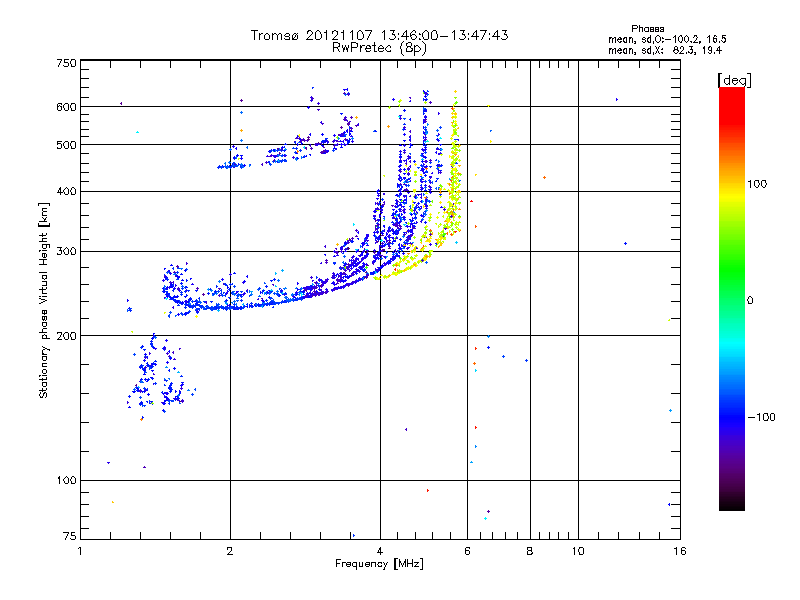This screenshot has width=800, height=600.
Task: Click the "Stationary phase Virtual Height [km]" label
Action: click(44, 300)
